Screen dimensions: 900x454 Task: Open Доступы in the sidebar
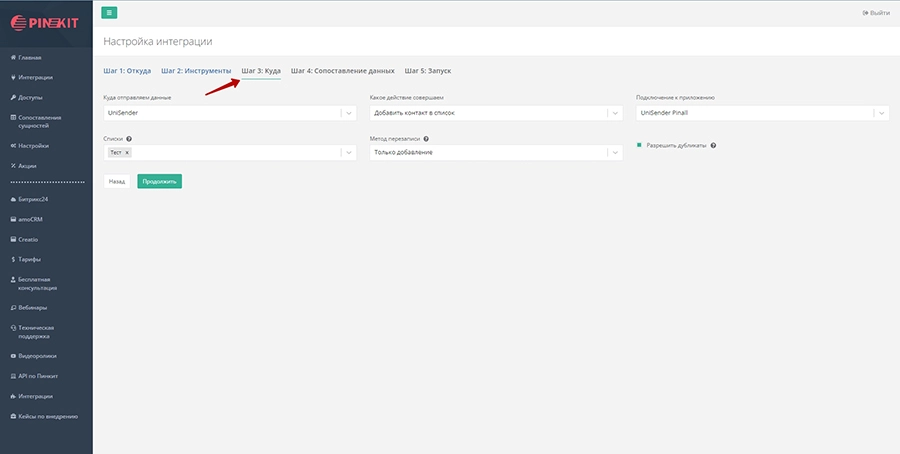[x=30, y=97]
